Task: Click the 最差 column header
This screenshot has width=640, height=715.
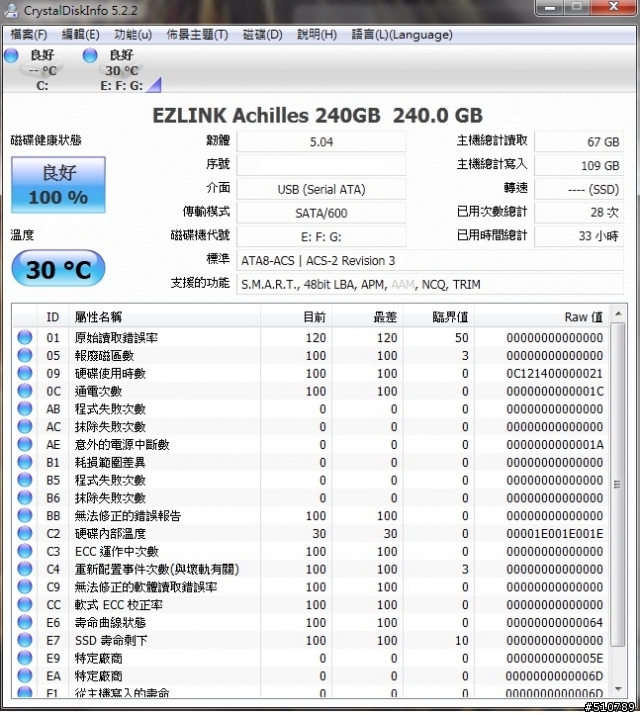Action: click(367, 317)
